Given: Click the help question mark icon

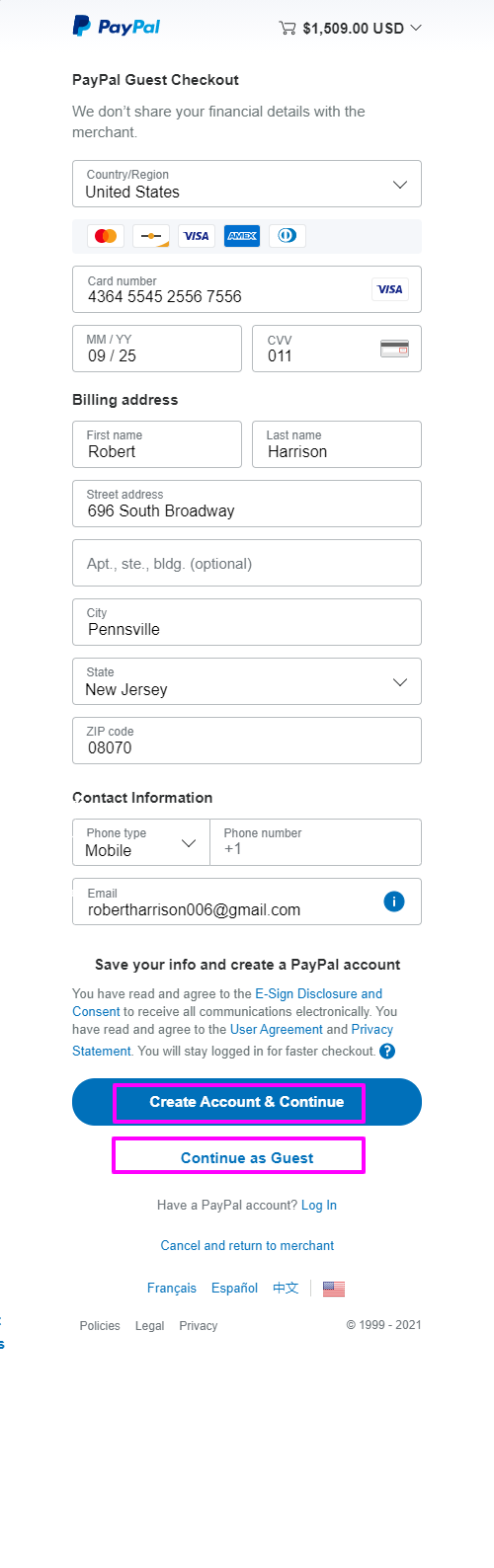Looking at the screenshot, I should tap(387, 1051).
